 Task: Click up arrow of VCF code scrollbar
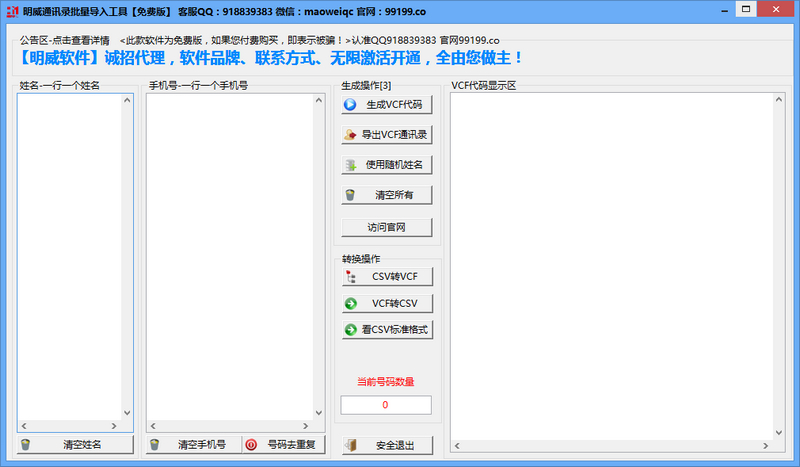point(779,100)
